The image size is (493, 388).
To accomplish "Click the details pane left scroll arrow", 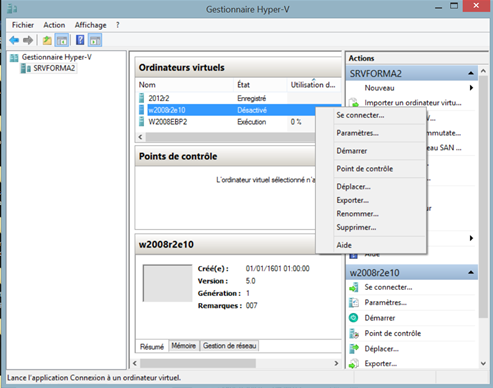I will (x=135, y=363).
